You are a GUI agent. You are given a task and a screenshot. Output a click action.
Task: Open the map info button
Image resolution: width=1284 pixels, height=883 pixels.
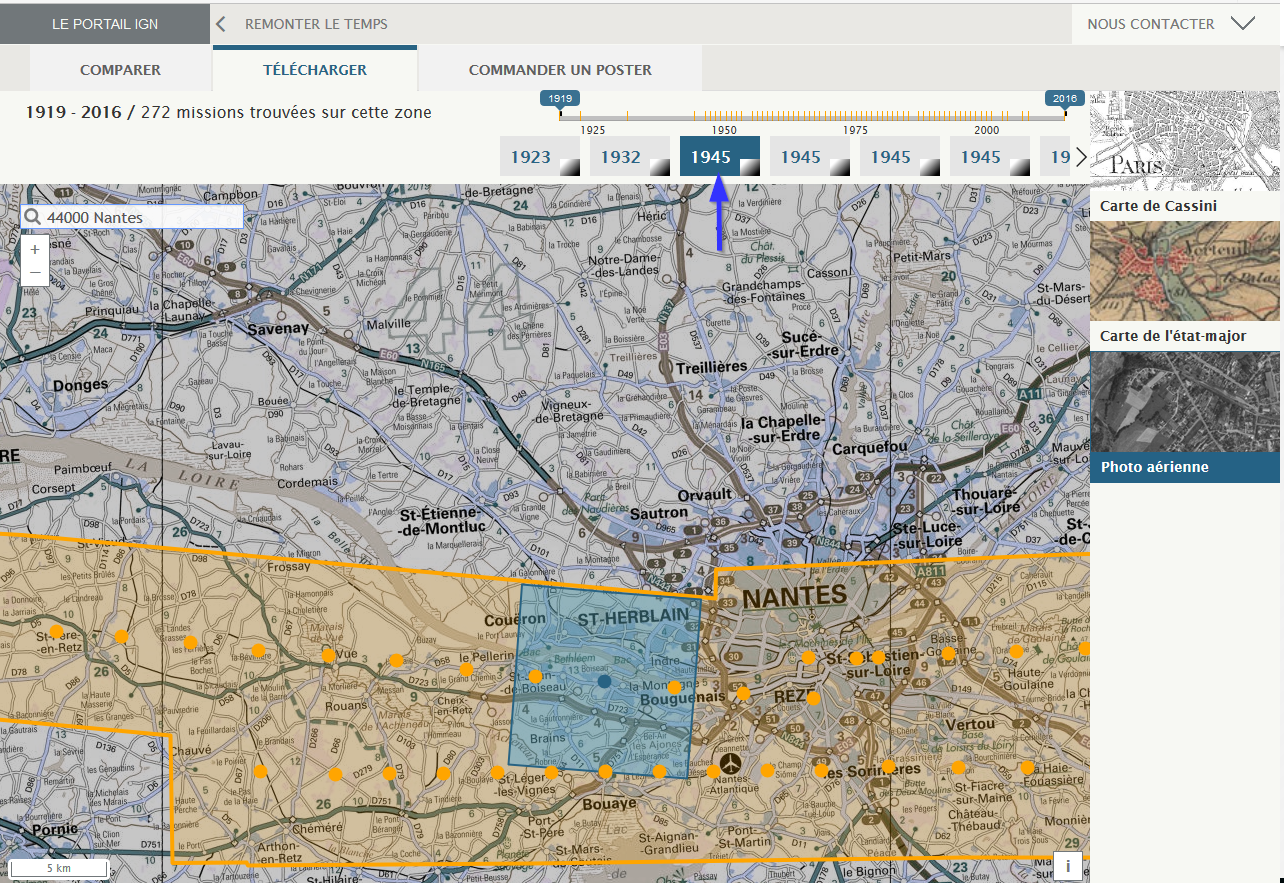point(1067,866)
